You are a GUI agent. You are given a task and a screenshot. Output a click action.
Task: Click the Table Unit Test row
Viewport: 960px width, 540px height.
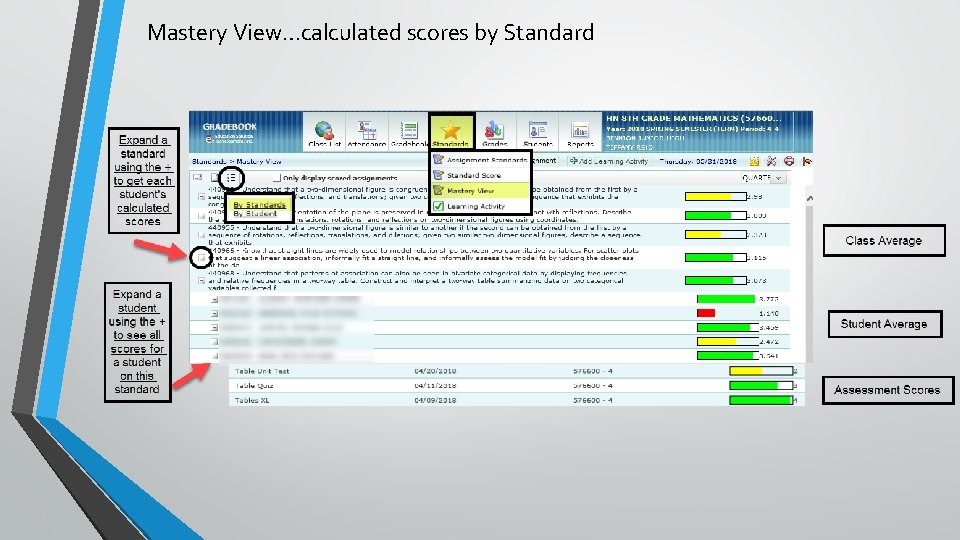coord(516,371)
